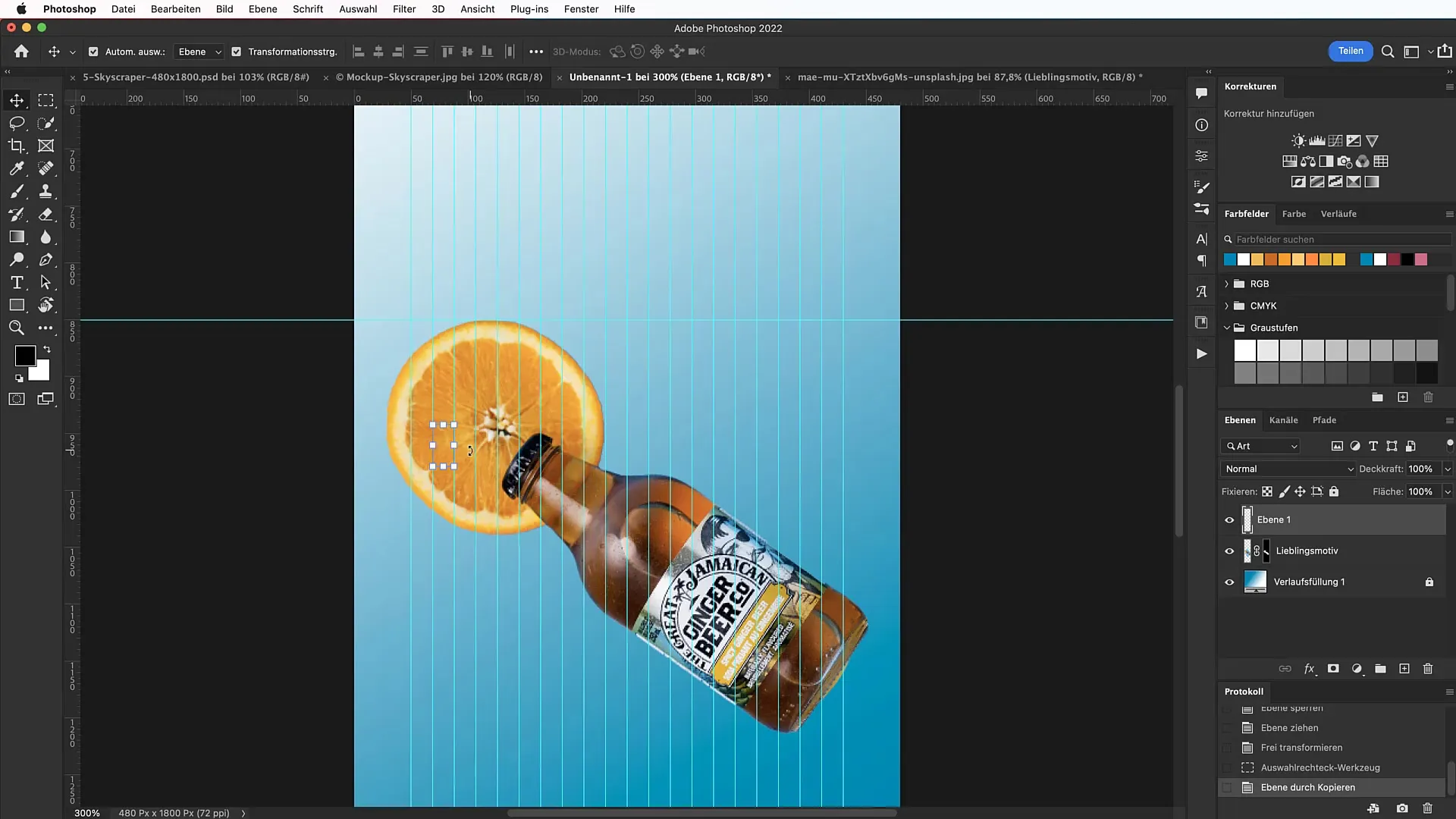The image size is (1456, 819).
Task: Open the Art layer filter dropdown
Action: click(1260, 446)
